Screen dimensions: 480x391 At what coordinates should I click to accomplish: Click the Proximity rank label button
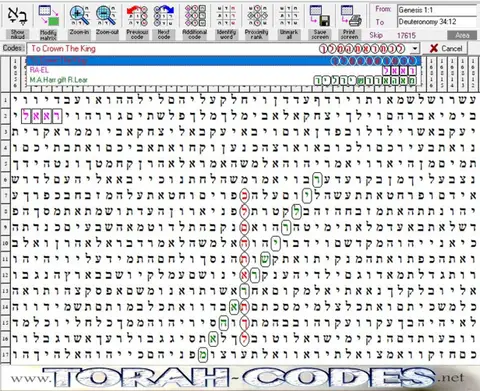coord(257,34)
